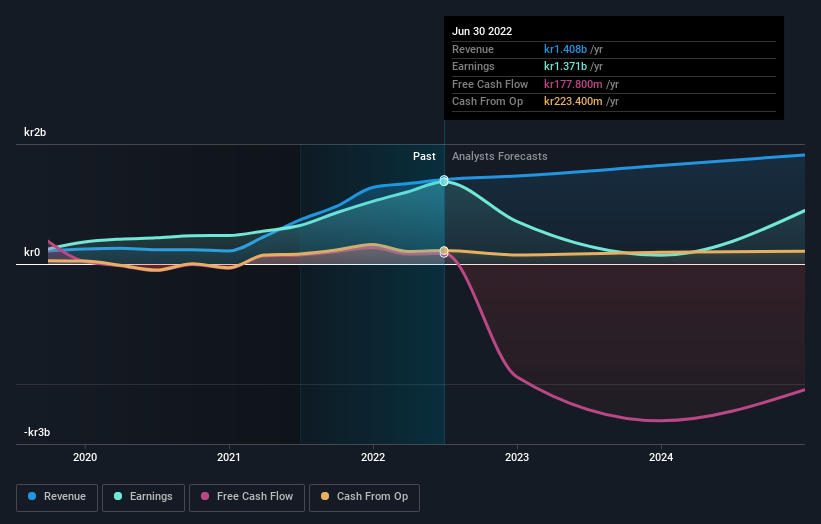
Task: Toggle the Revenue legend button
Action: point(57,497)
